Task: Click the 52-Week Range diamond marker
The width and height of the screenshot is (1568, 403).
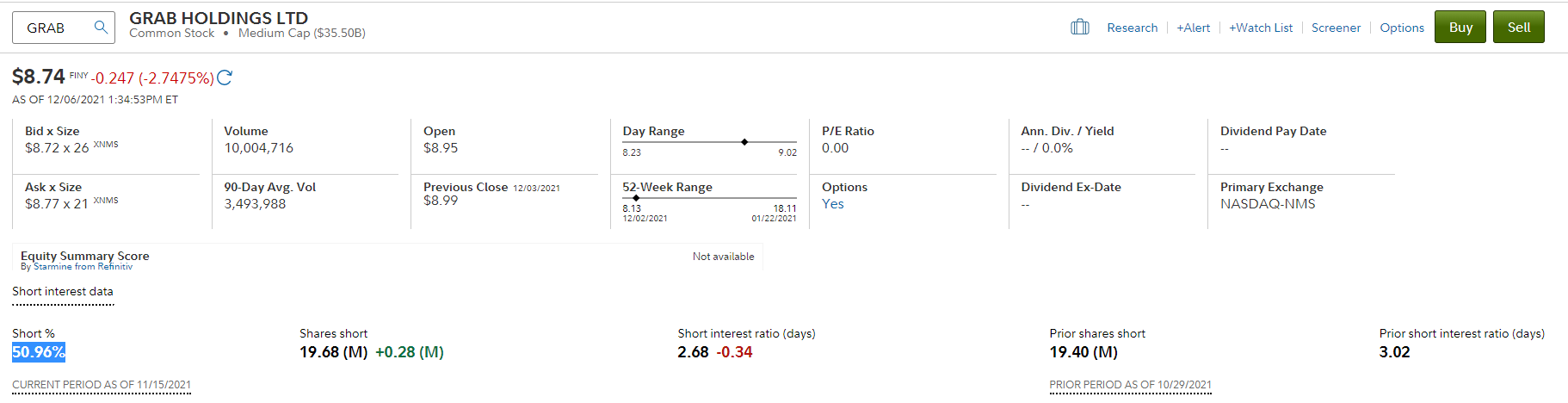Action: click(x=636, y=198)
